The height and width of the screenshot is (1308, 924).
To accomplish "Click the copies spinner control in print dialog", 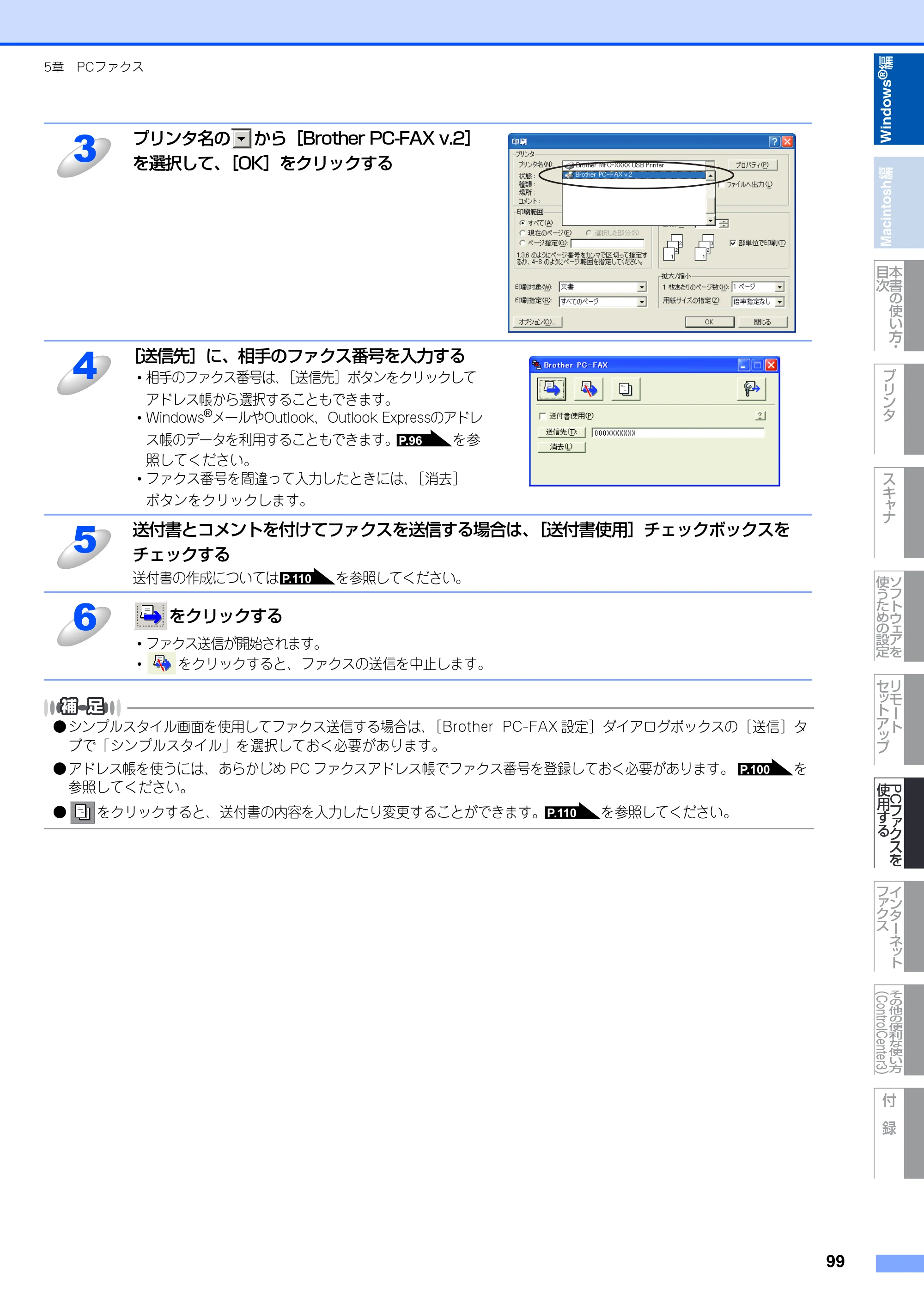I will (723, 224).
